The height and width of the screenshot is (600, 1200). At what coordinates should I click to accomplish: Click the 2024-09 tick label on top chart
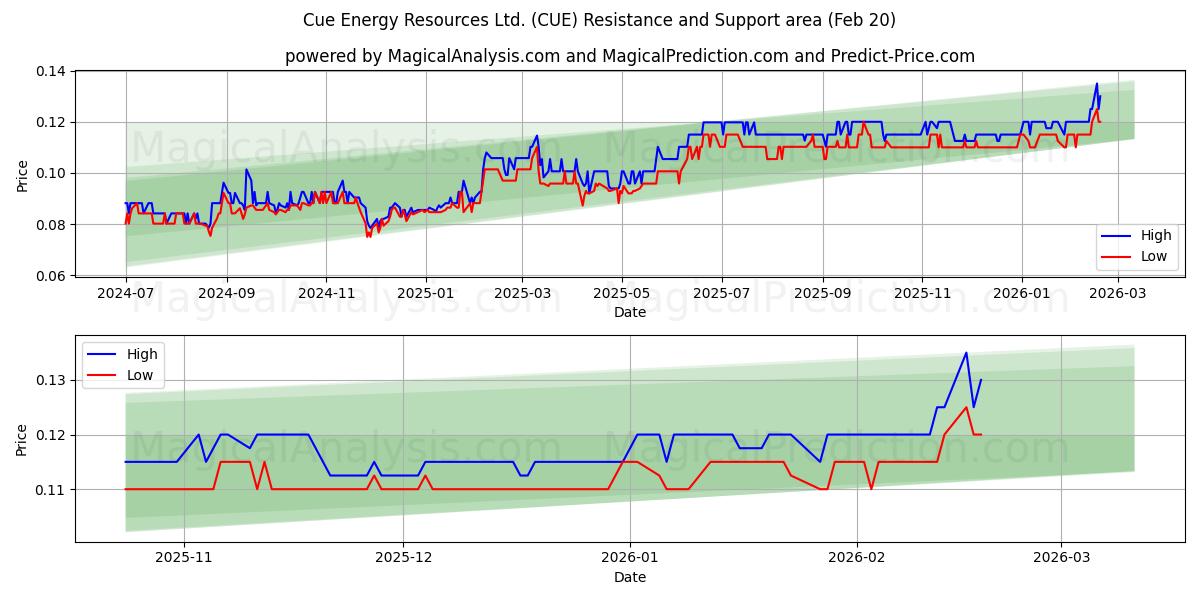(227, 294)
